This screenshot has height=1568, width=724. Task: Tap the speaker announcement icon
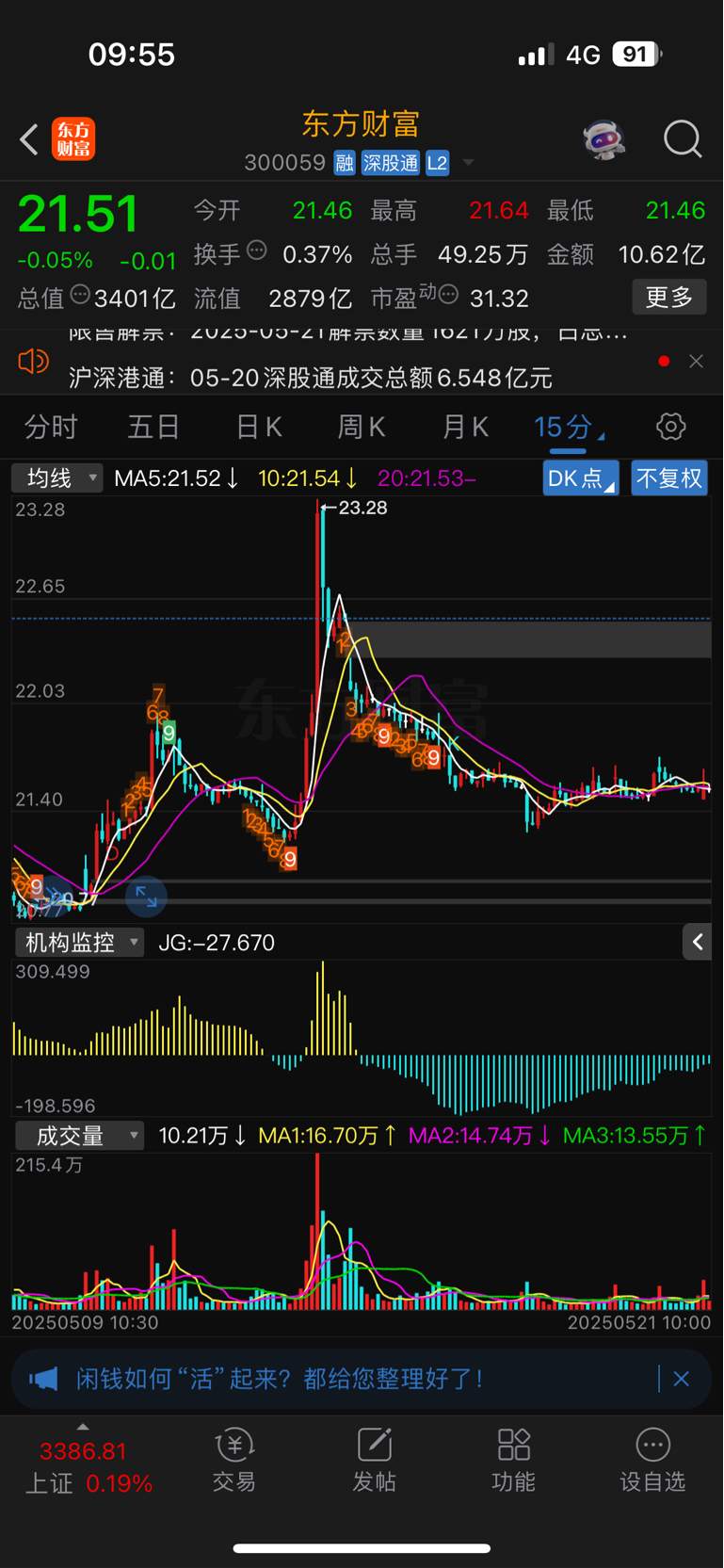pos(34,362)
